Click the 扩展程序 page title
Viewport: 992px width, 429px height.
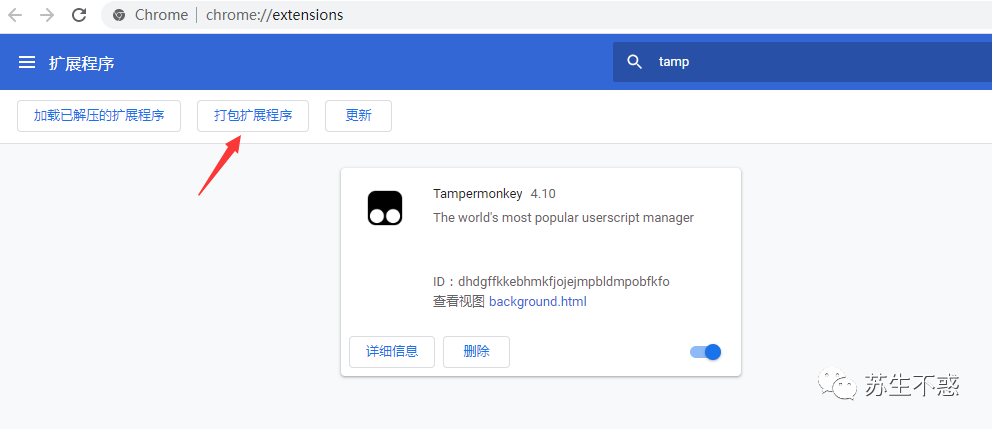[x=82, y=63]
